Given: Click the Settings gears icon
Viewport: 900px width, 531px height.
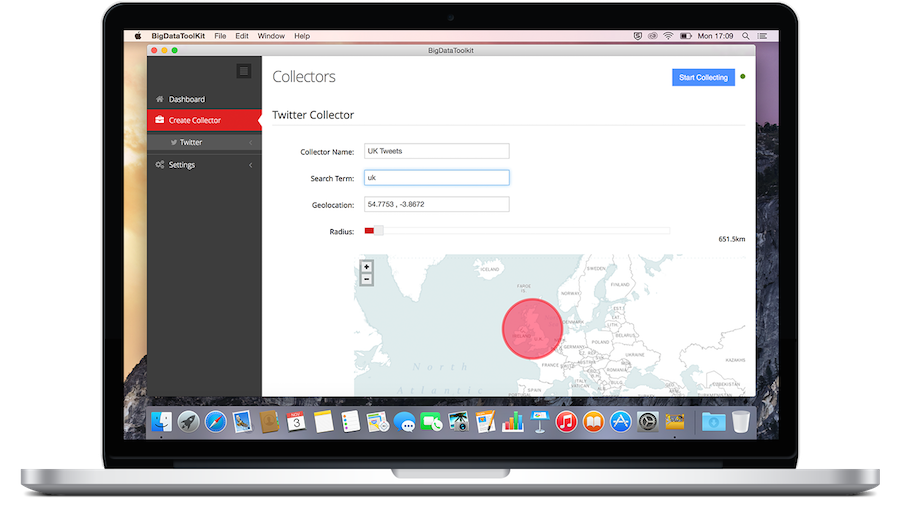Looking at the screenshot, I should pos(160,164).
